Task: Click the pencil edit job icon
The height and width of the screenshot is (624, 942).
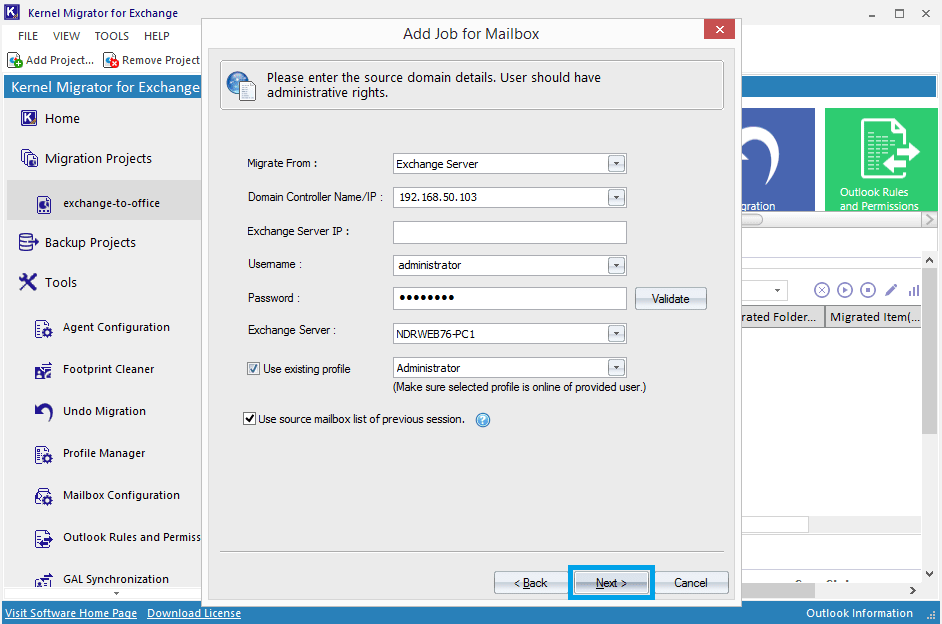Action: click(x=891, y=290)
